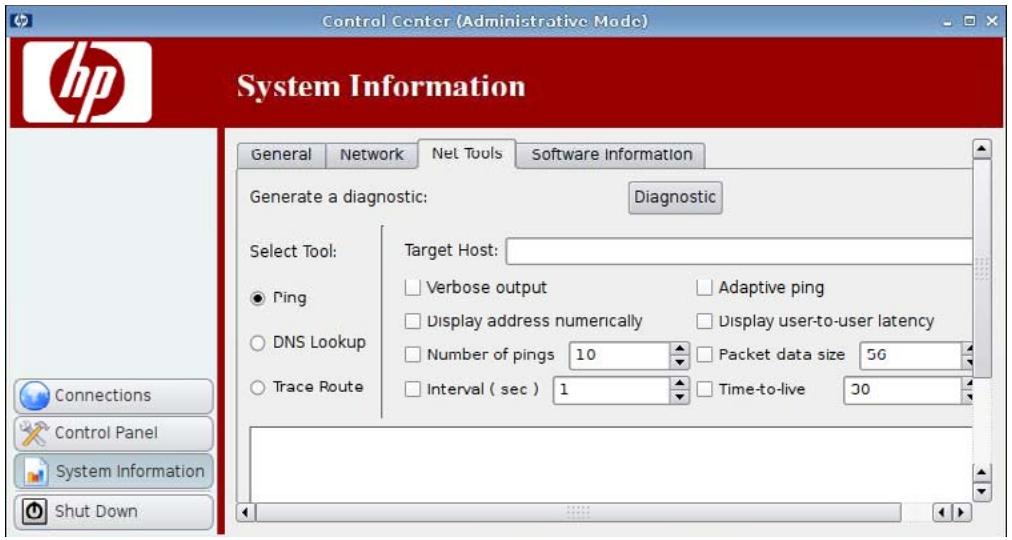Decrease Interval with down arrow

680,397
